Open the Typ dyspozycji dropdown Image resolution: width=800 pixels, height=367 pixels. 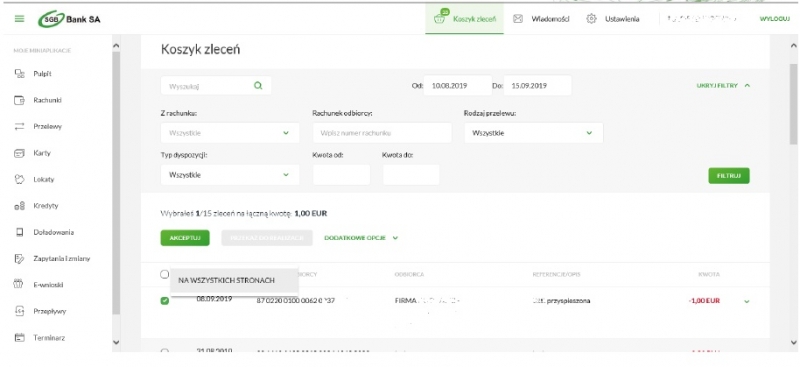pos(230,175)
